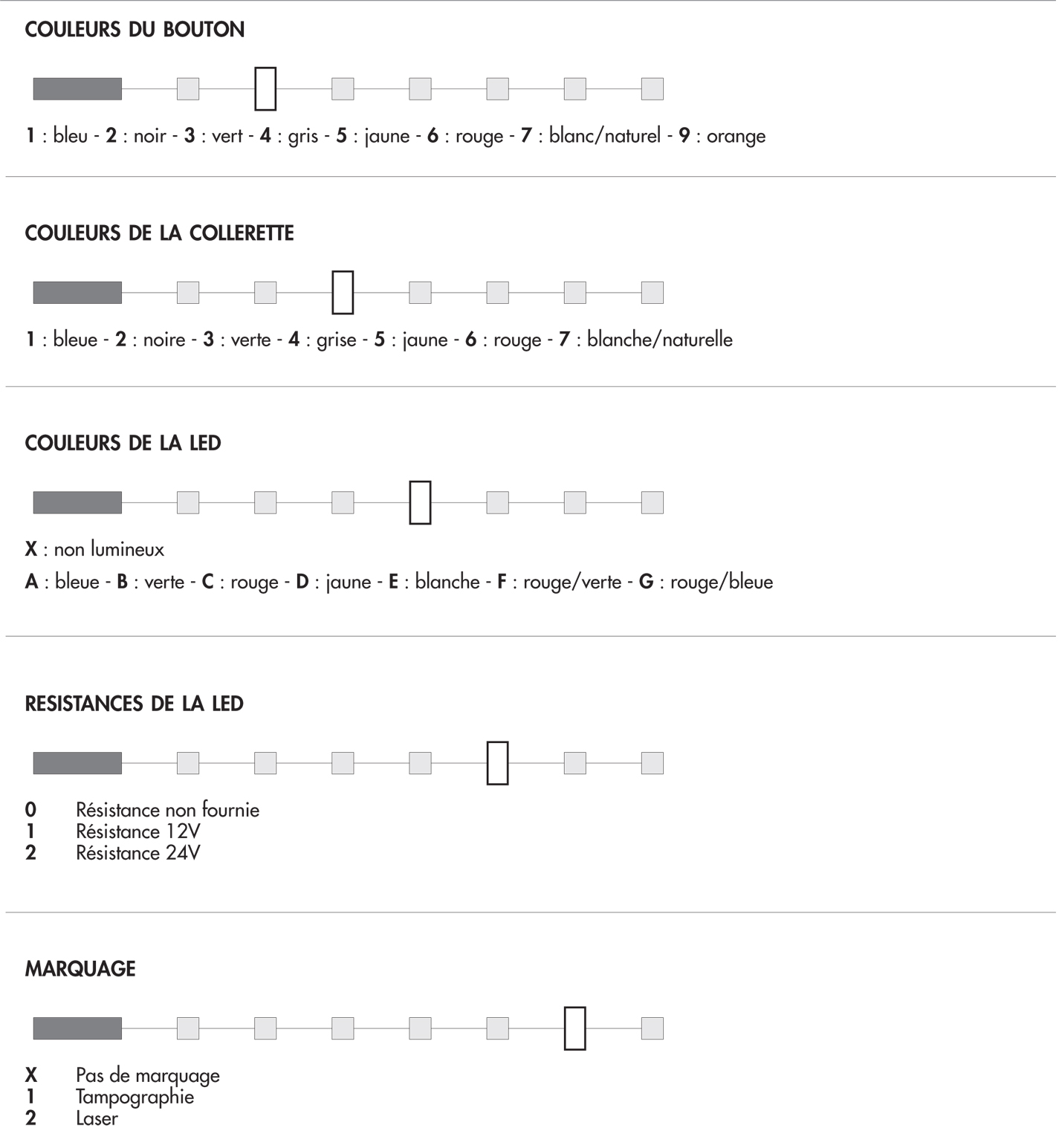Select the dark gray bar in Couleurs du bouton row
The height and width of the screenshot is (1148, 1059).
click(77, 88)
